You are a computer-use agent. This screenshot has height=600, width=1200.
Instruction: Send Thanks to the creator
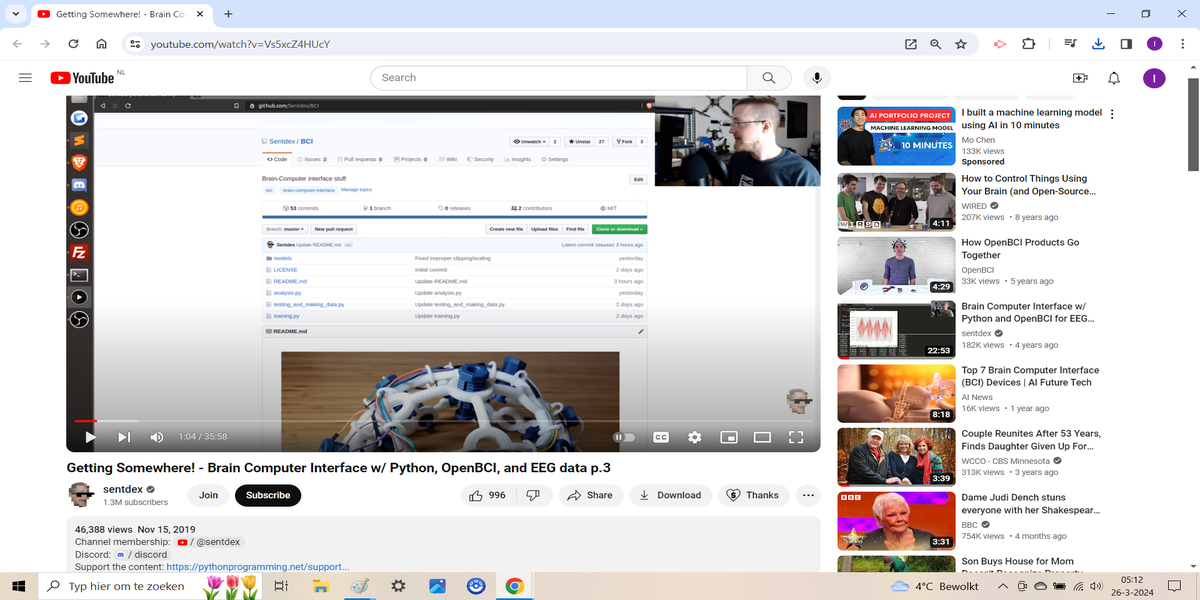coord(753,495)
